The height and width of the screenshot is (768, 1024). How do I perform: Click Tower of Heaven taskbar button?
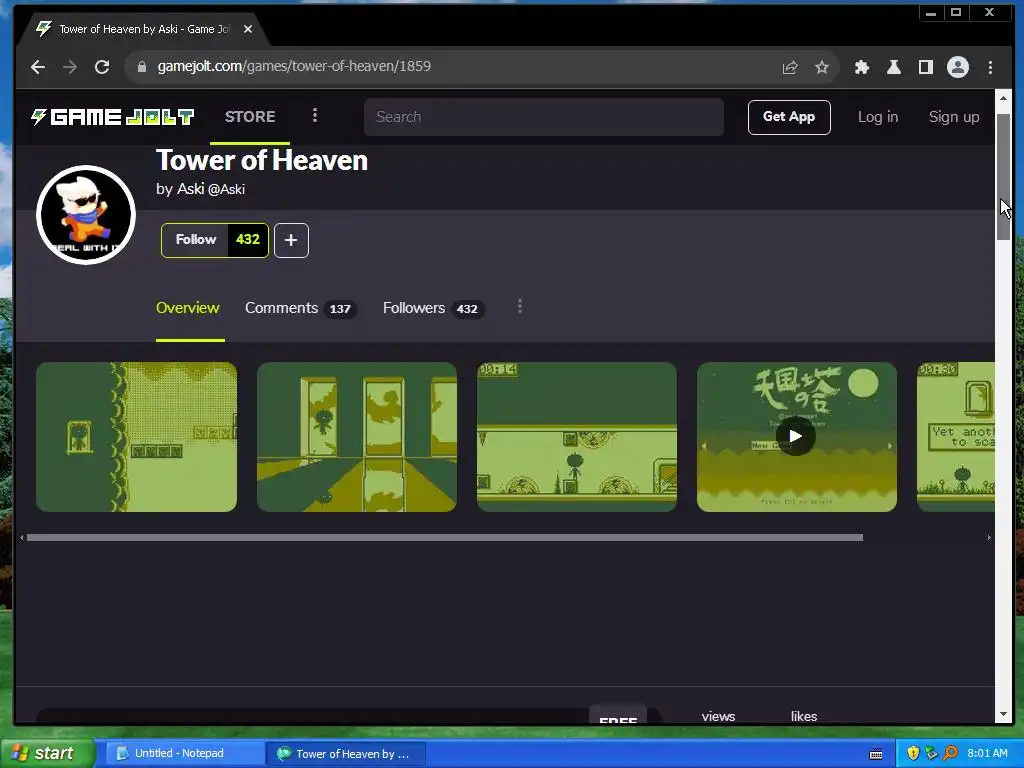click(x=347, y=754)
